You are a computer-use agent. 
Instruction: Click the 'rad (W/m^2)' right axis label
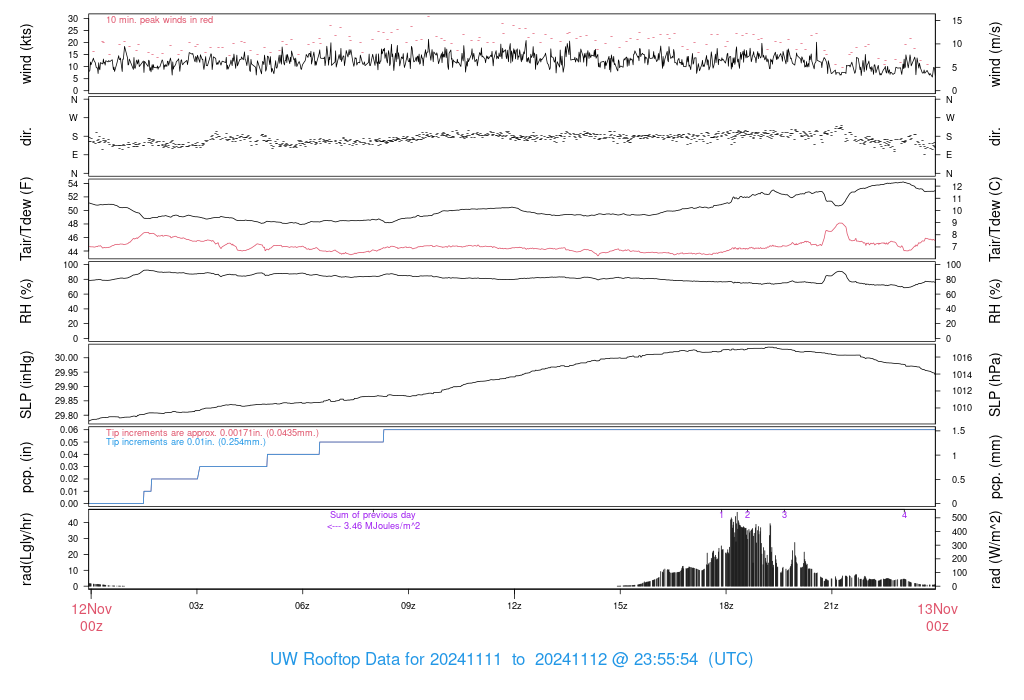[995, 548]
